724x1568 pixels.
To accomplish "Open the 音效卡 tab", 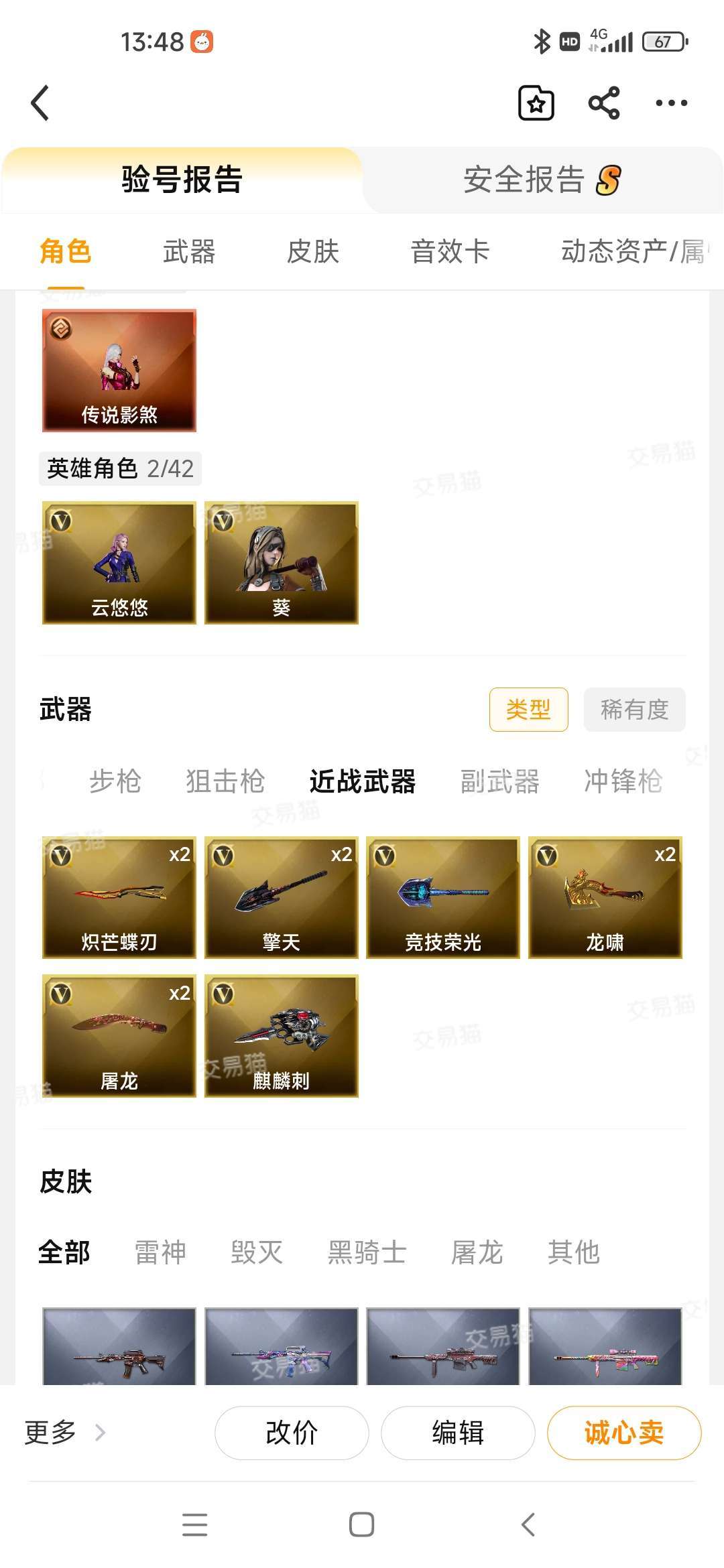I will click(450, 252).
